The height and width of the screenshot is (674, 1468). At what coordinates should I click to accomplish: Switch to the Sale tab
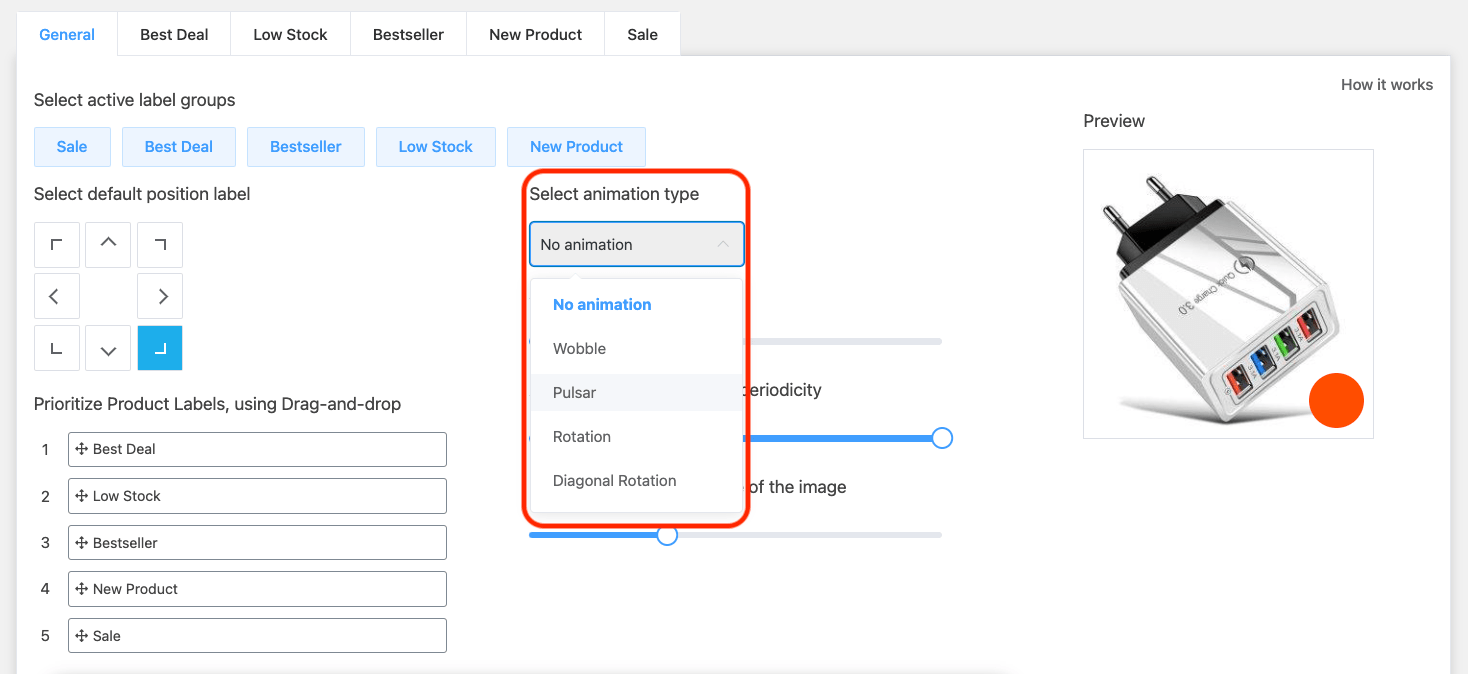tap(641, 33)
